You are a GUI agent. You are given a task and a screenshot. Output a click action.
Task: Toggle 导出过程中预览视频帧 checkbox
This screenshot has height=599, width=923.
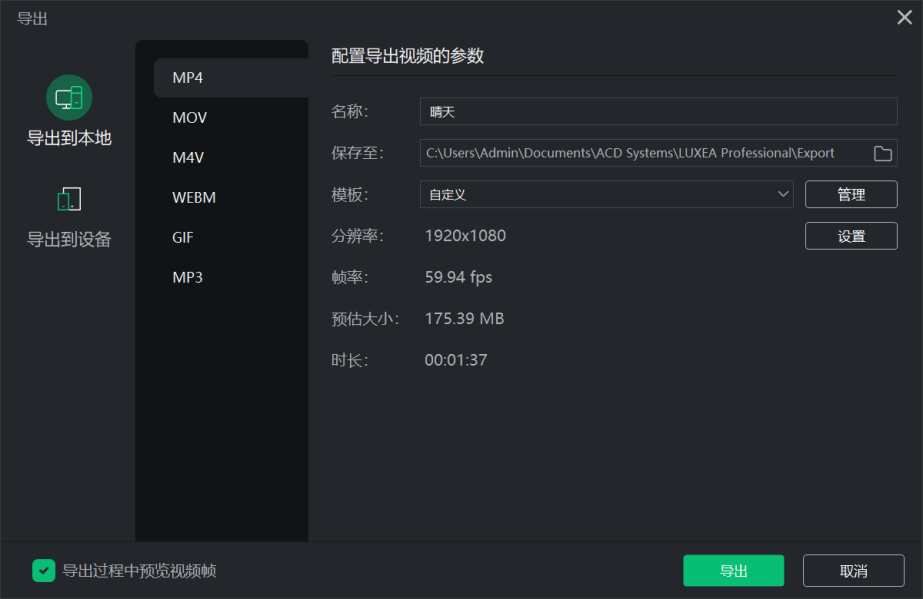[x=44, y=570]
